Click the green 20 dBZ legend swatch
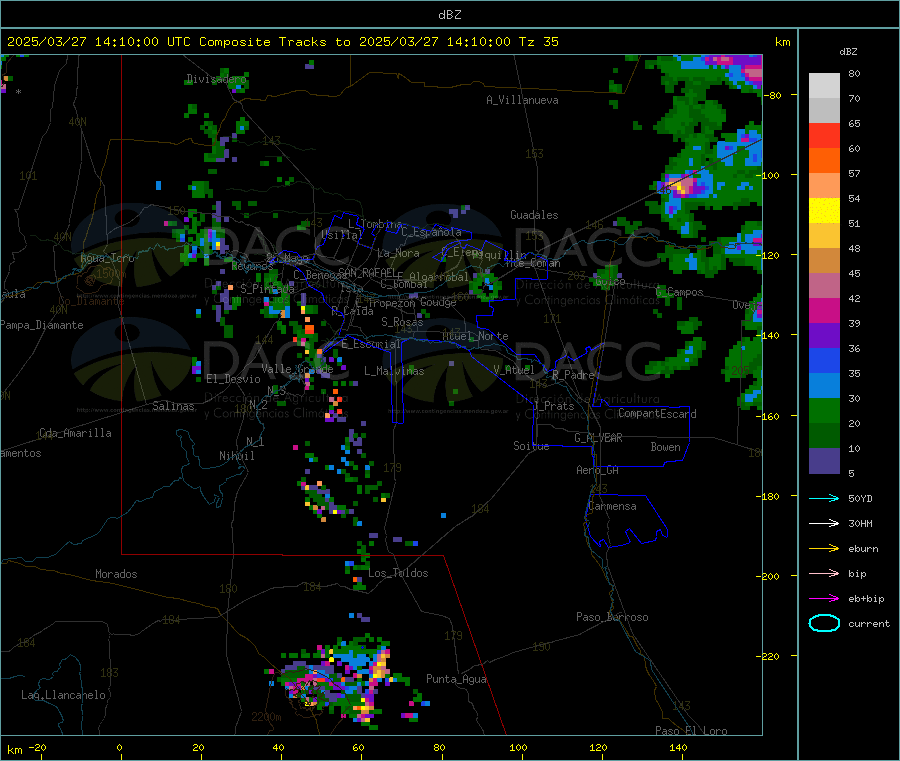Viewport: 900px width, 761px height. (x=824, y=410)
